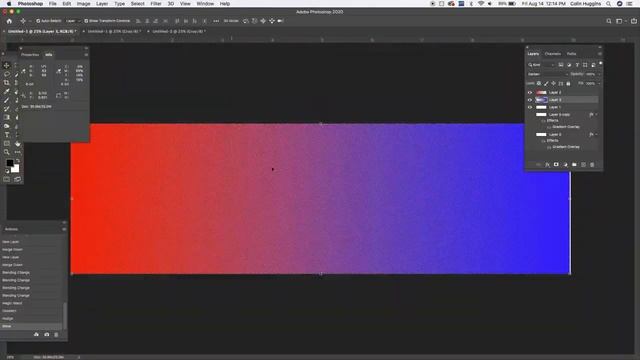This screenshot has height=360, width=640.
Task: Select the History Brush tool
Action: point(7,109)
